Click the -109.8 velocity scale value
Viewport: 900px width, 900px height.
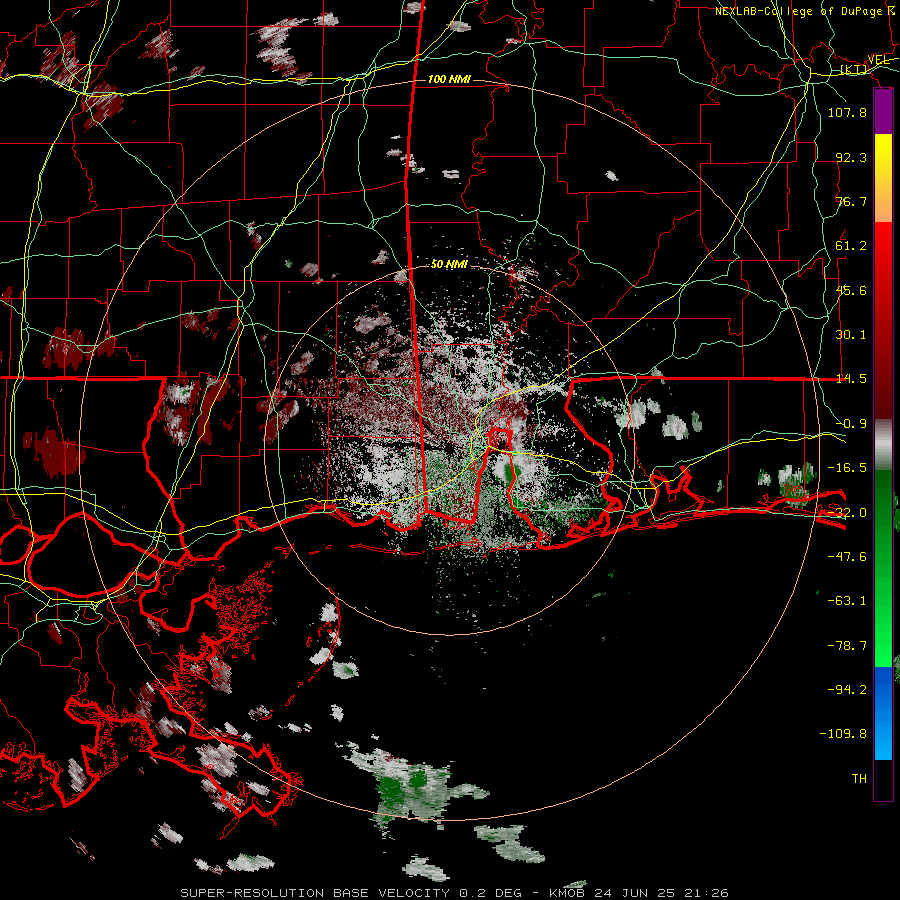[x=843, y=734]
